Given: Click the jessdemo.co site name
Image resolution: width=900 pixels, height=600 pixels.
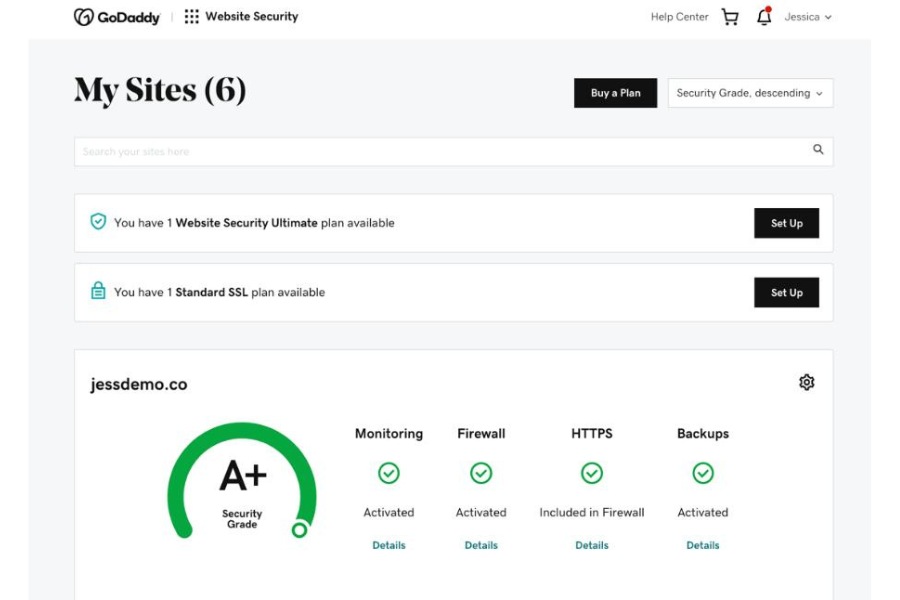Looking at the screenshot, I should coord(139,384).
